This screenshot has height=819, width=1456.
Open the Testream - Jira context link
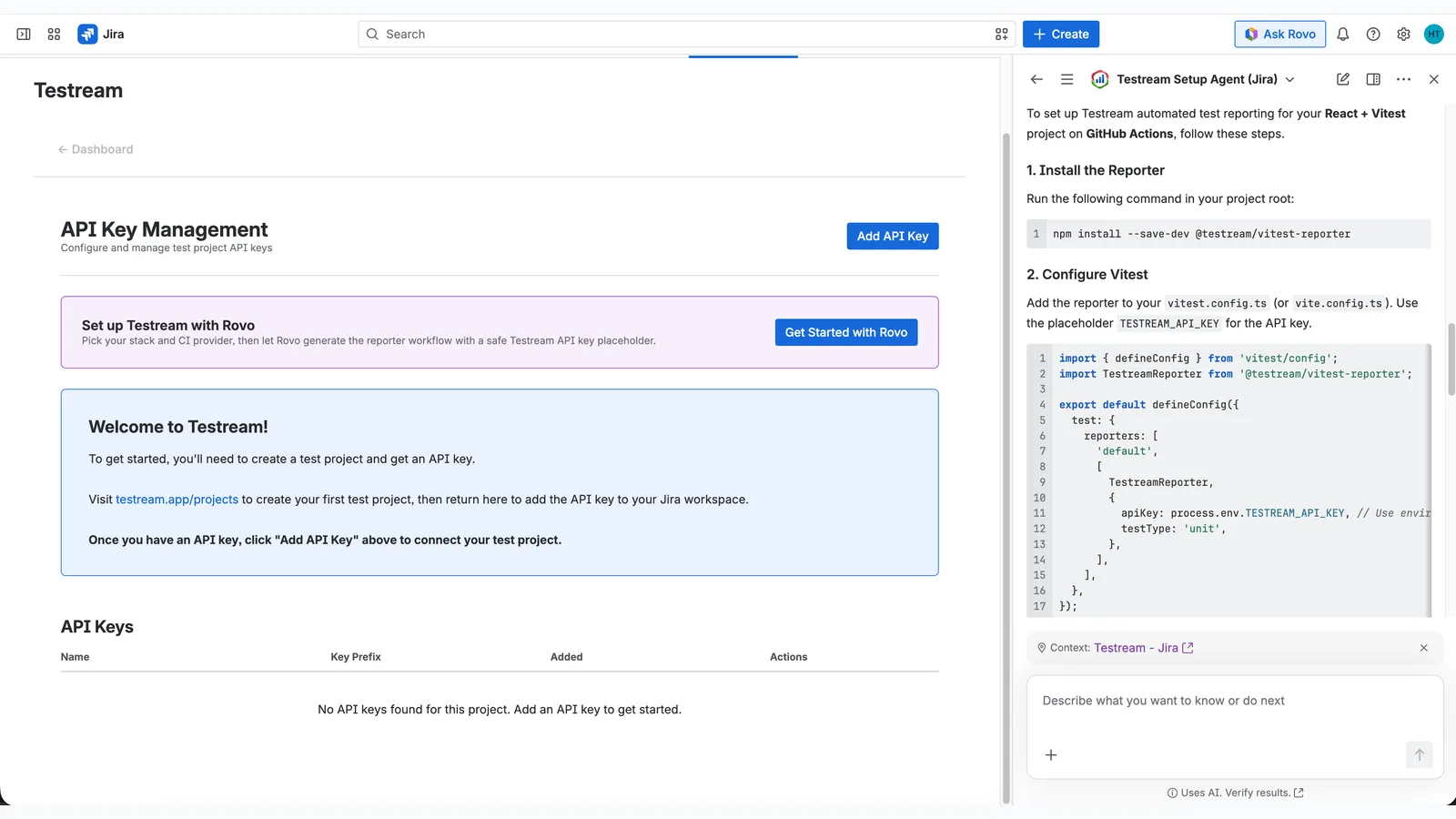(x=1143, y=648)
